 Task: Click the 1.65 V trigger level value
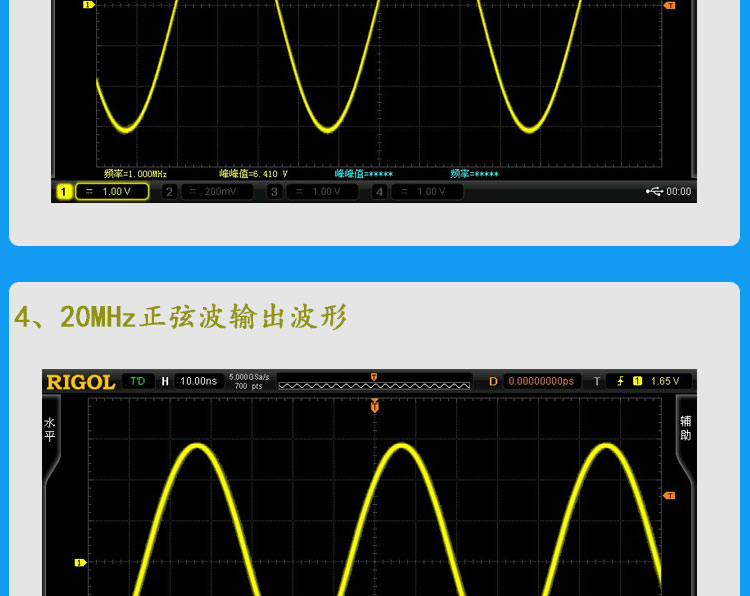(665, 381)
